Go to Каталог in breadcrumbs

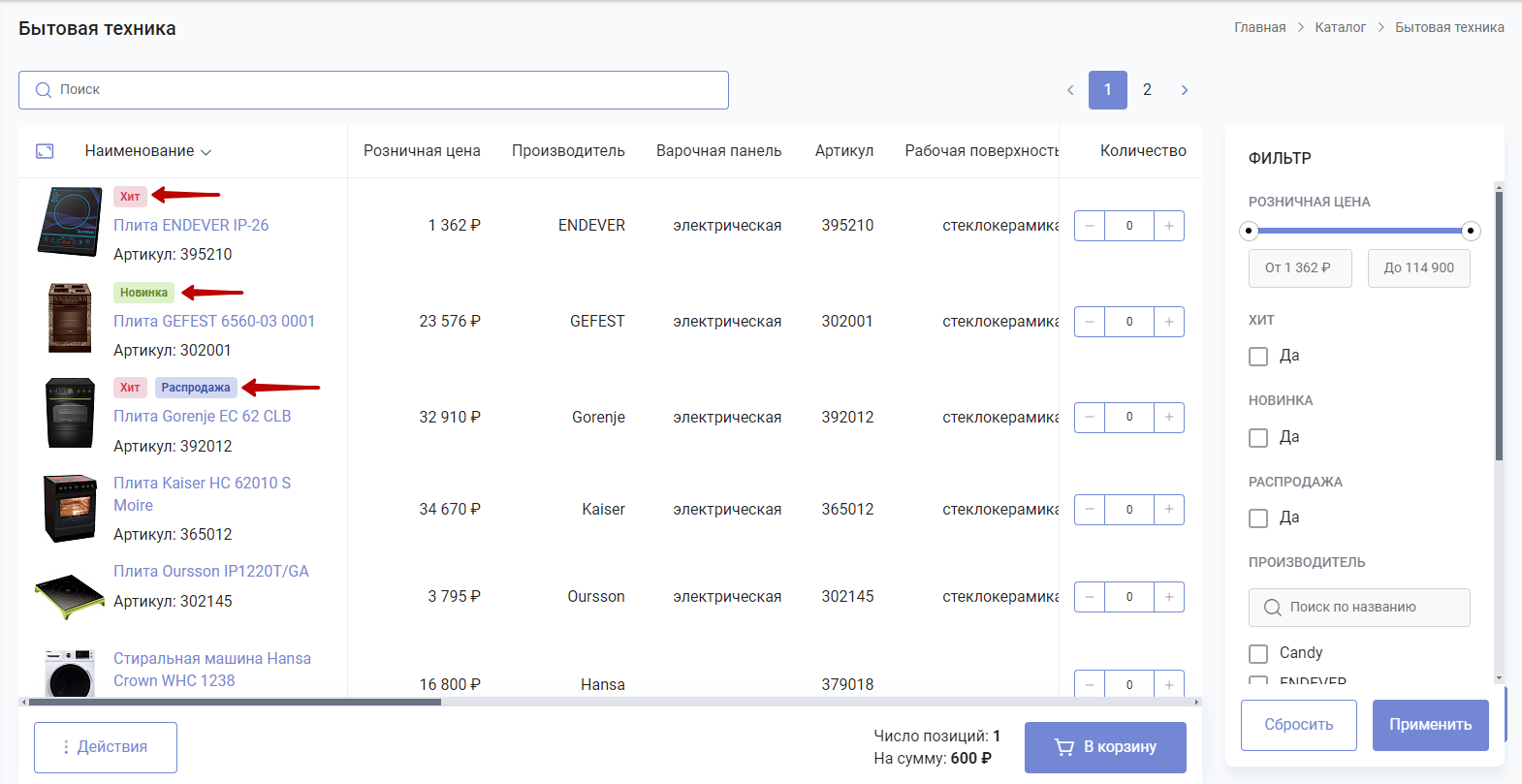click(x=1340, y=27)
